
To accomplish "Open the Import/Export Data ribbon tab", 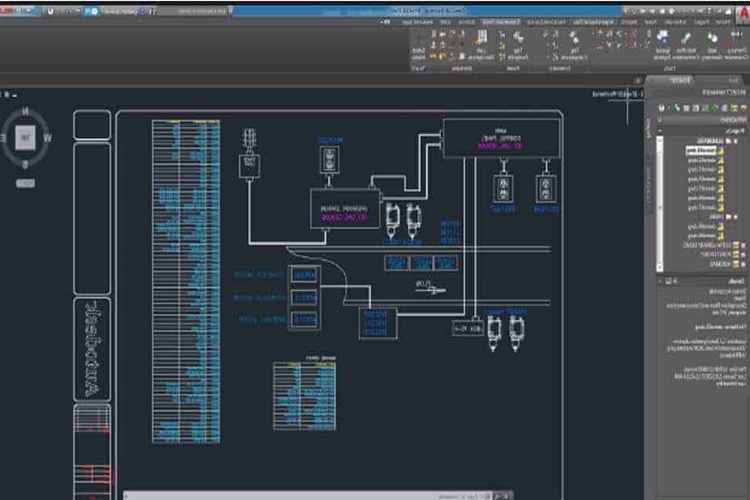I will pos(593,22).
